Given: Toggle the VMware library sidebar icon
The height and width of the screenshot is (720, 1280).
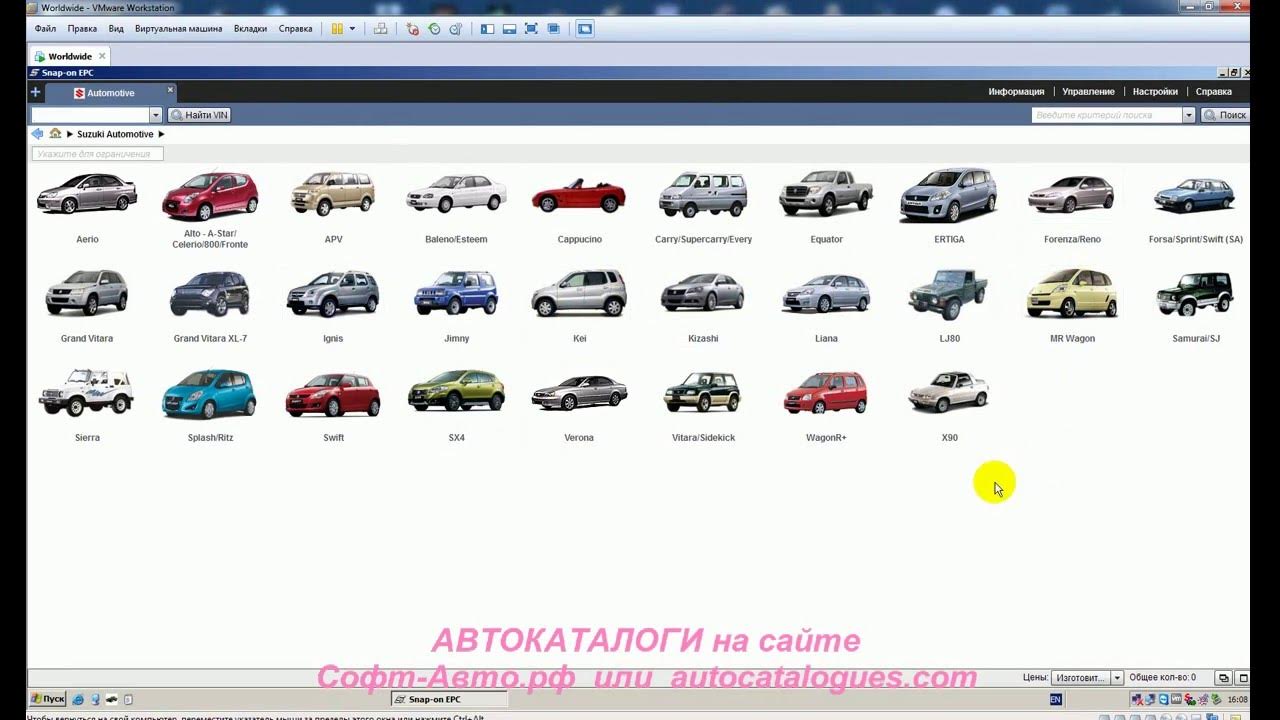Looking at the screenshot, I should tap(487, 29).
